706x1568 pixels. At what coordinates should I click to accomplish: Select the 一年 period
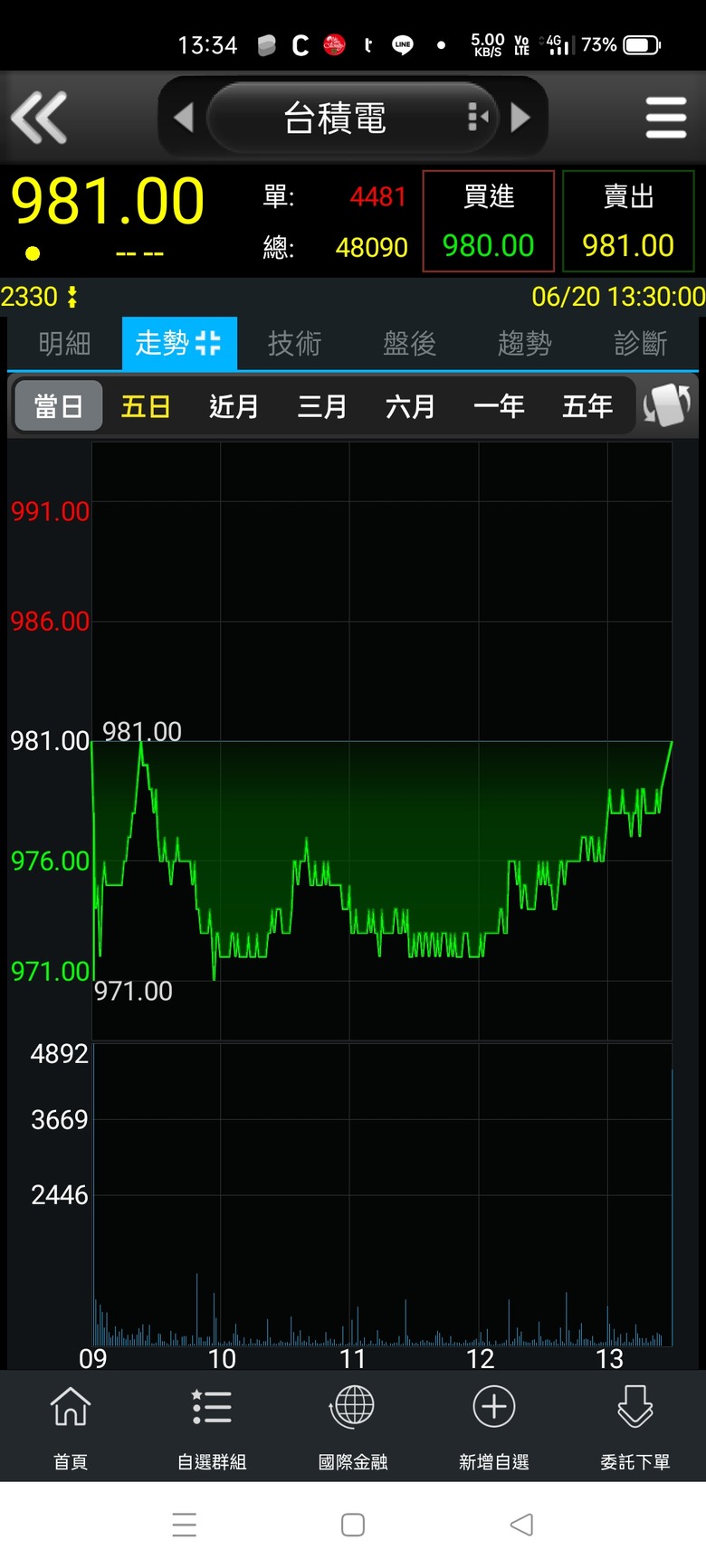click(499, 406)
